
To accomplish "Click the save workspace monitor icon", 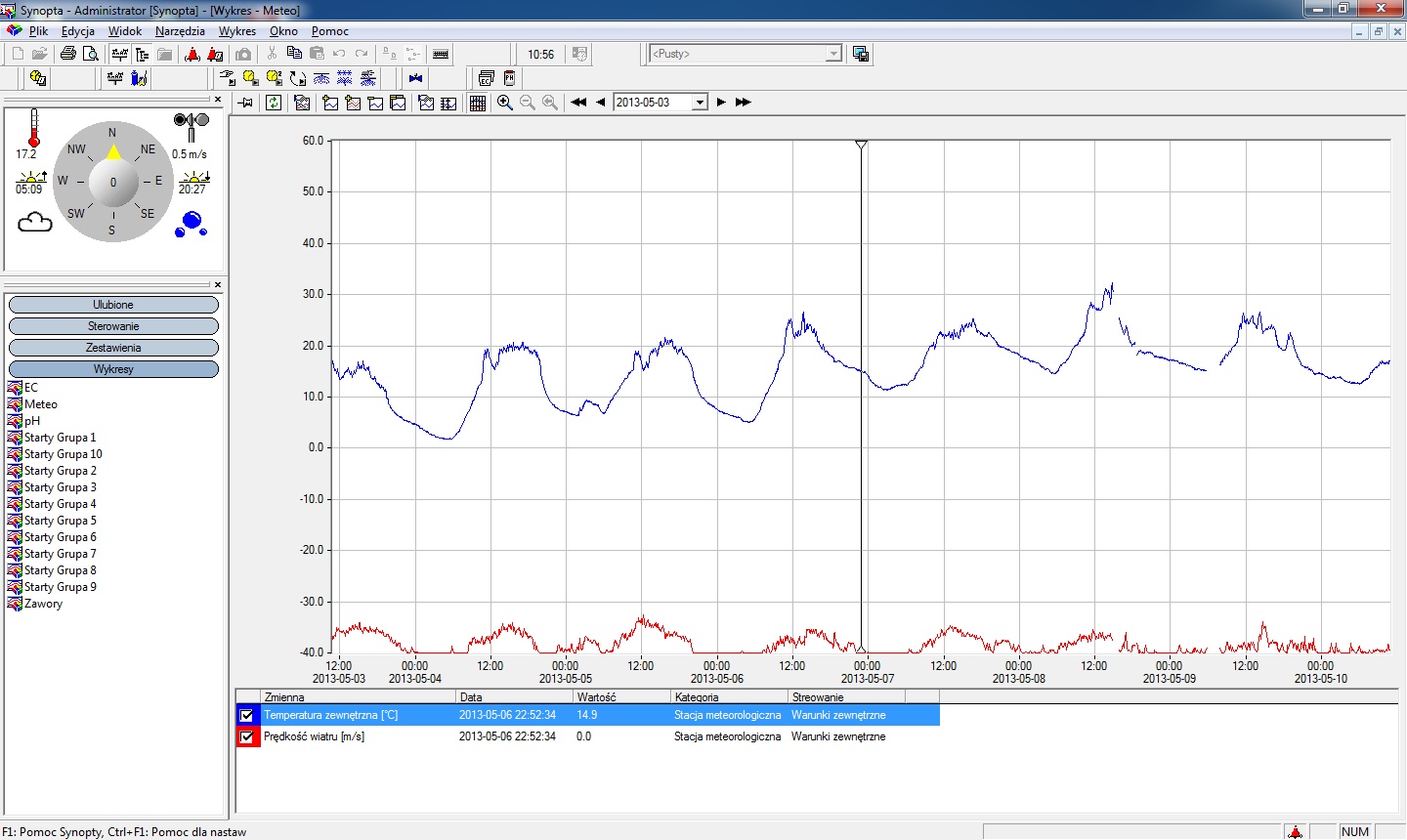I will click(x=861, y=54).
